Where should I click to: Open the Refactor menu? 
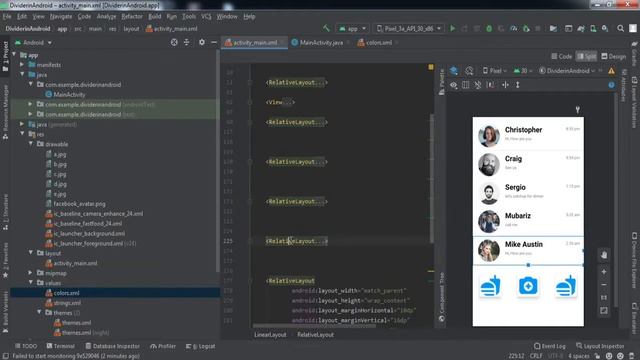click(132, 16)
